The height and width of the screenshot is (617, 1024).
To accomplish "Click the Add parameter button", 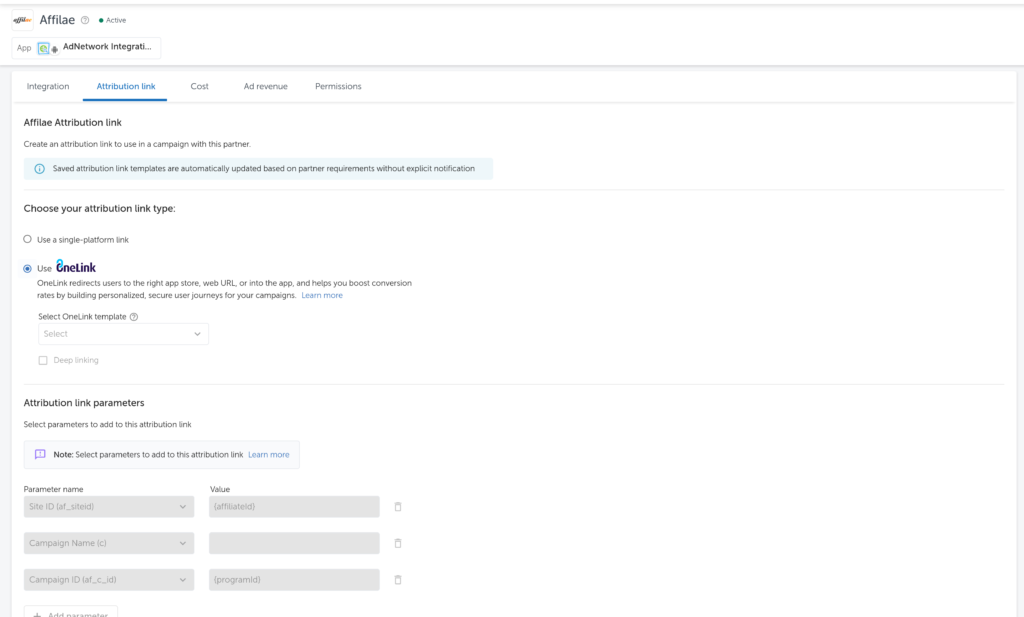I will point(71,612).
